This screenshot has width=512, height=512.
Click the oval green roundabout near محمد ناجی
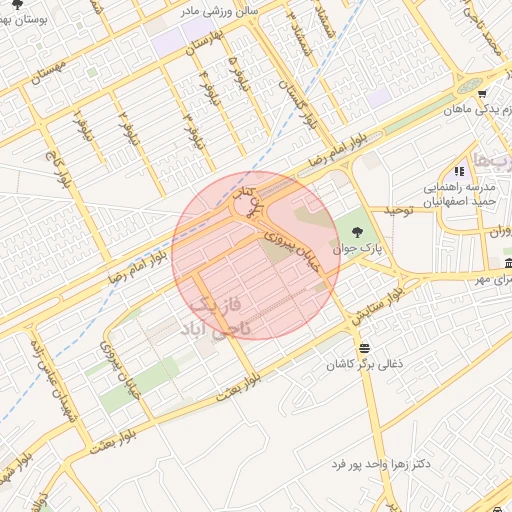click(x=470, y=86)
